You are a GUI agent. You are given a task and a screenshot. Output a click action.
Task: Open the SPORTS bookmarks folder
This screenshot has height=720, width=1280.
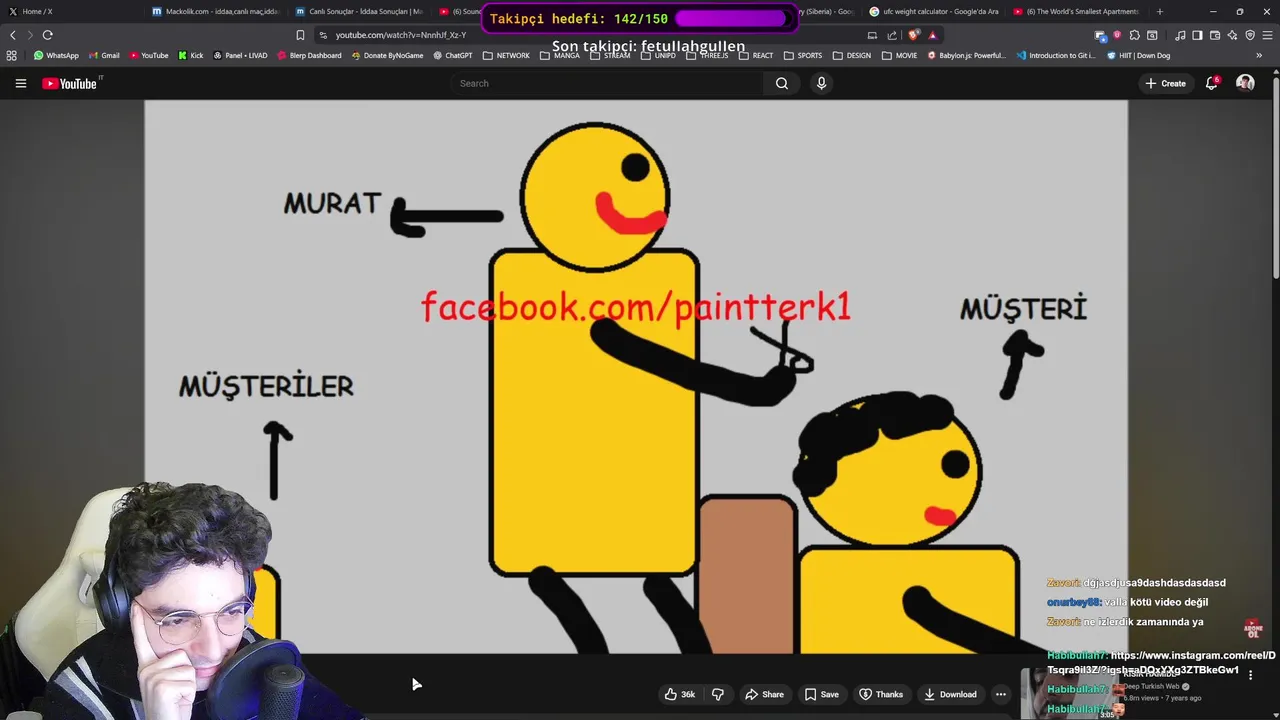tap(802, 55)
